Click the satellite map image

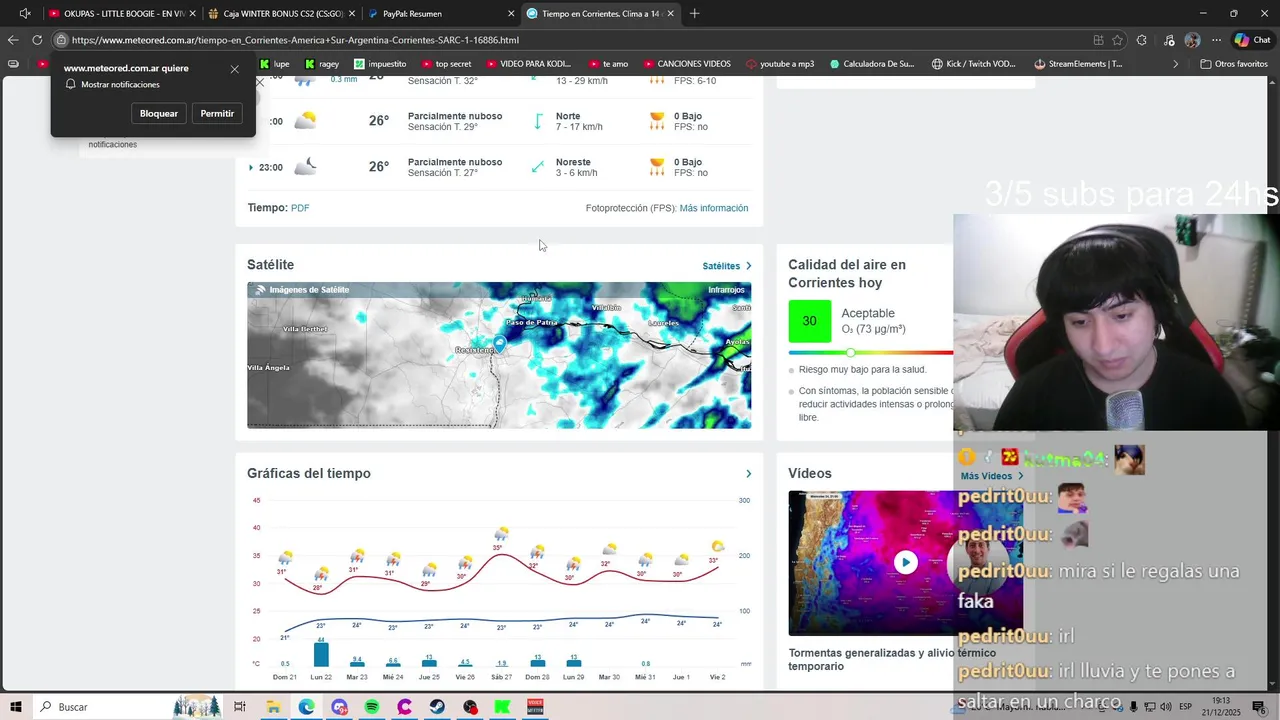point(499,355)
